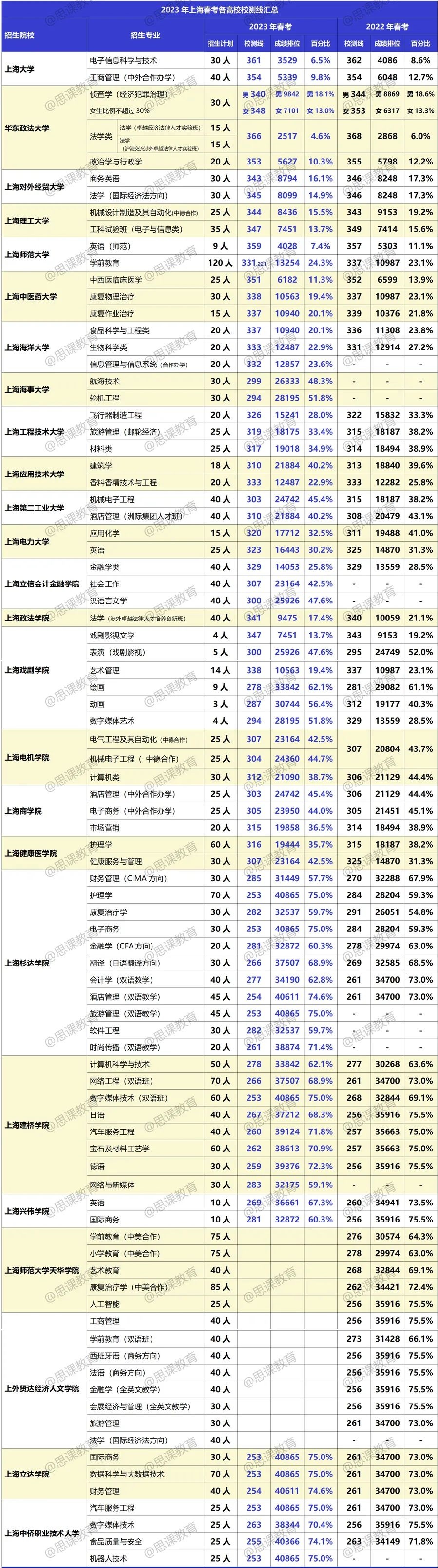Viewport: 438px width, 1568px height.
Task: Click the 上海戏剧学院 school cell
Action: pos(27,670)
